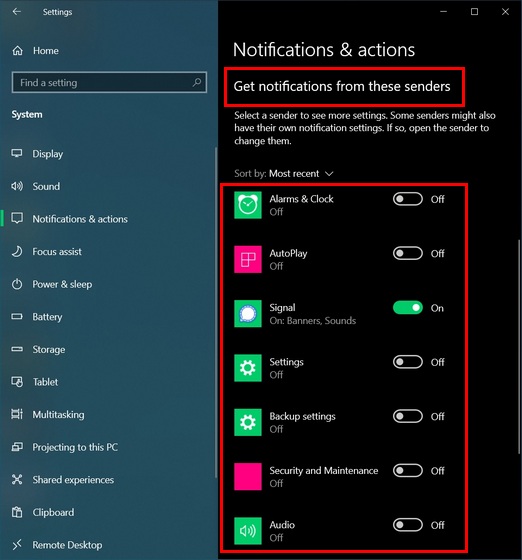
Task: Click the Power & sleep icon
Action: coord(17,284)
